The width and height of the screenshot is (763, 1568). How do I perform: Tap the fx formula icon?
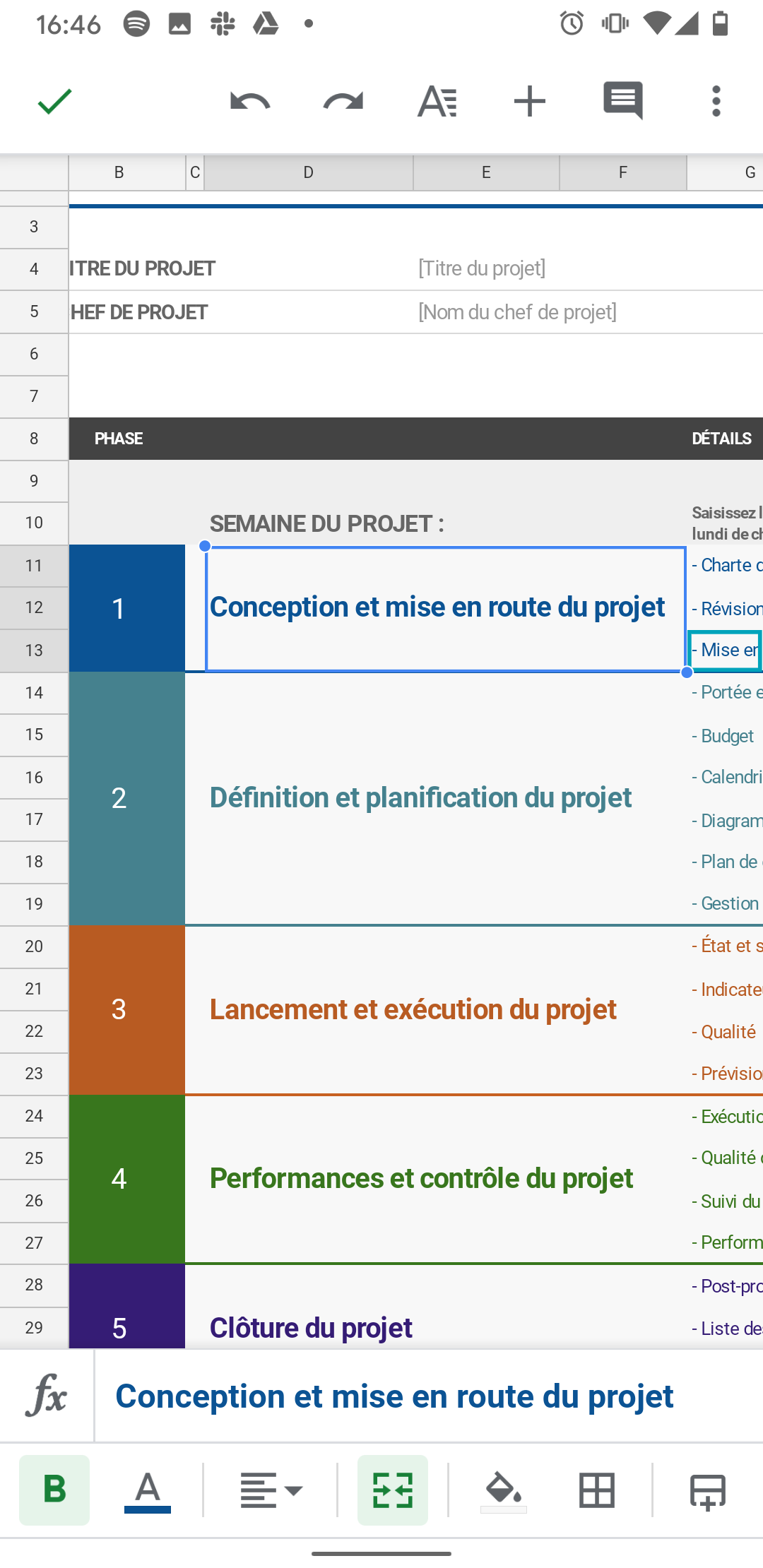pos(47,1396)
